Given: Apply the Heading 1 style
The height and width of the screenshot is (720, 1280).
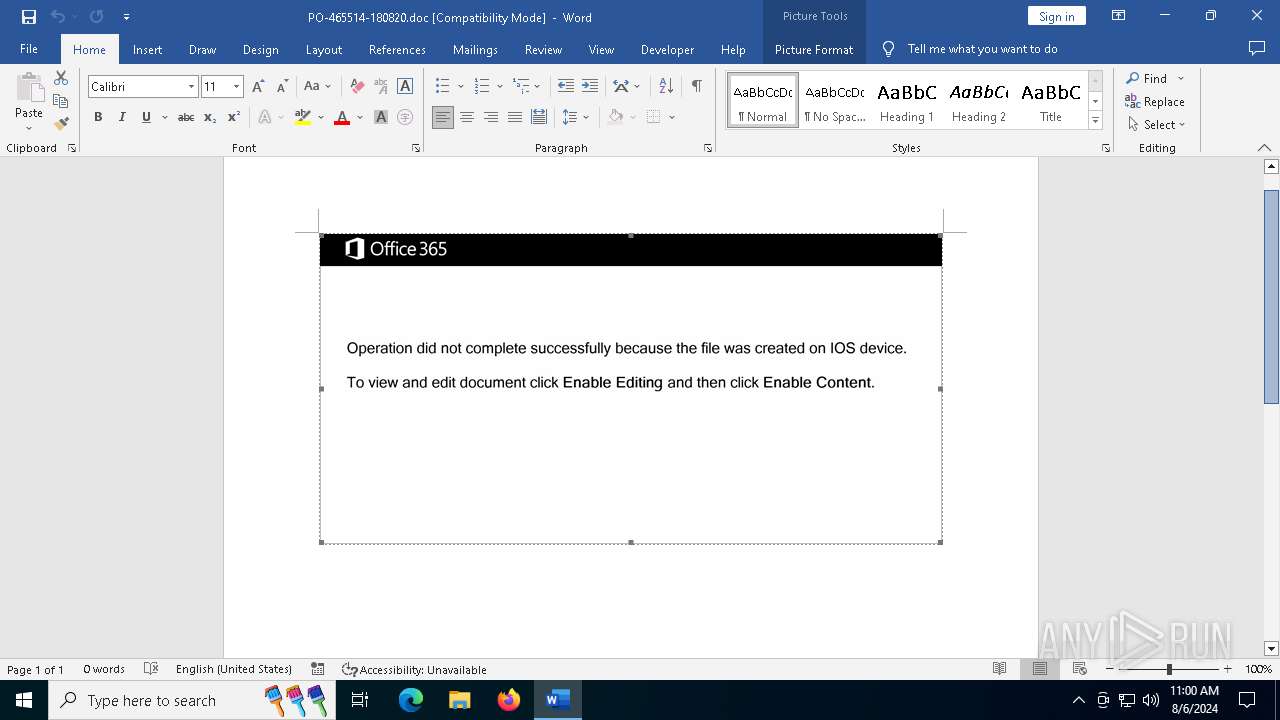Looking at the screenshot, I should pyautogui.click(x=907, y=100).
